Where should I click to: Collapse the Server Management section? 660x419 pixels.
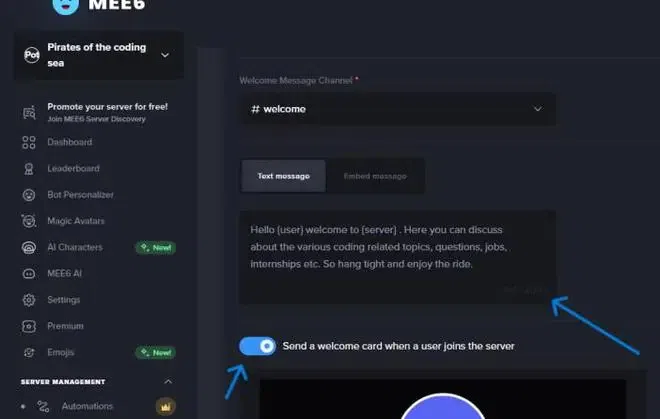168,382
